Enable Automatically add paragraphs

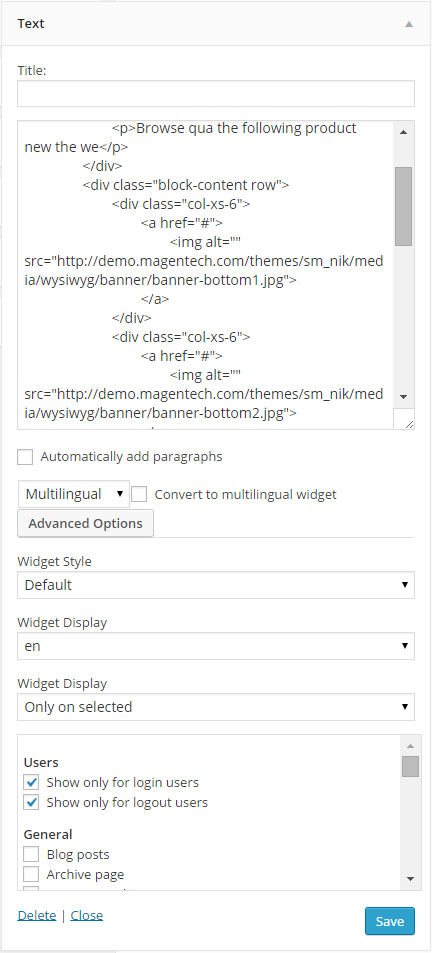tap(25, 457)
